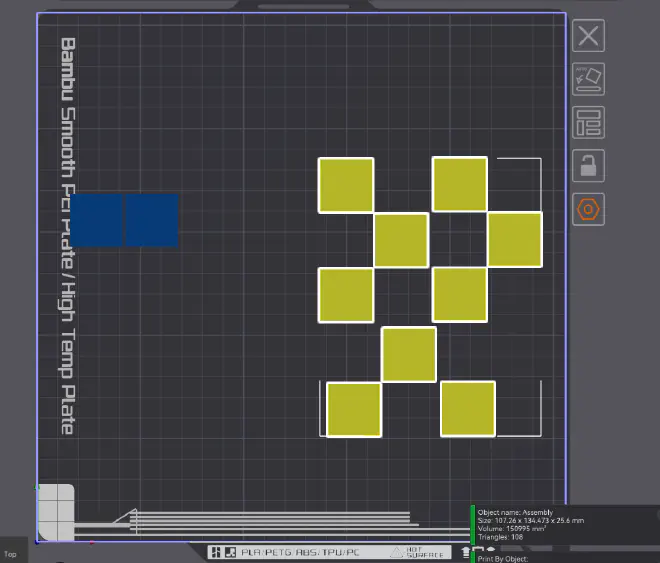The image size is (660, 563).
Task: Arrange objects on this plate
Action: coord(588,122)
